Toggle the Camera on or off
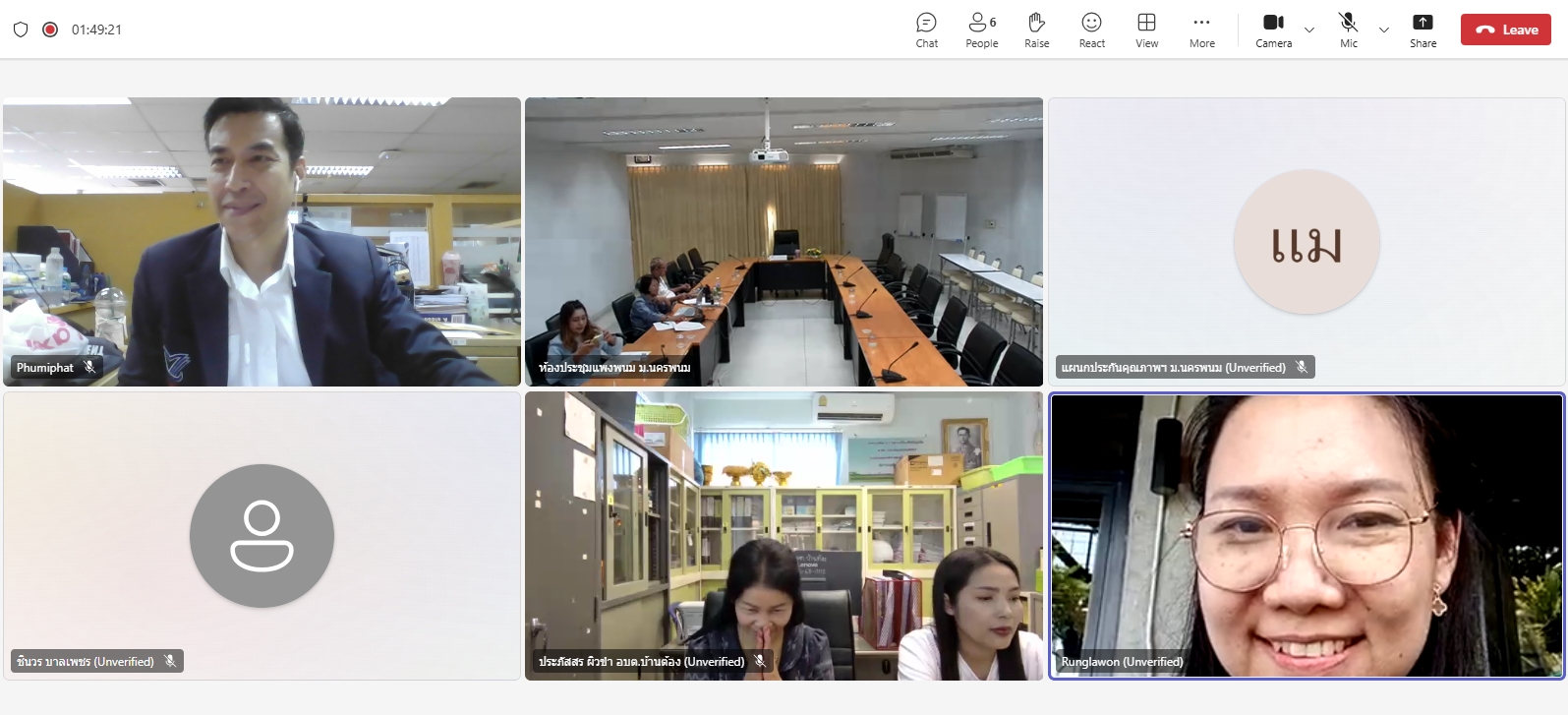Viewport: 1568px width, 715px height. pyautogui.click(x=1273, y=30)
